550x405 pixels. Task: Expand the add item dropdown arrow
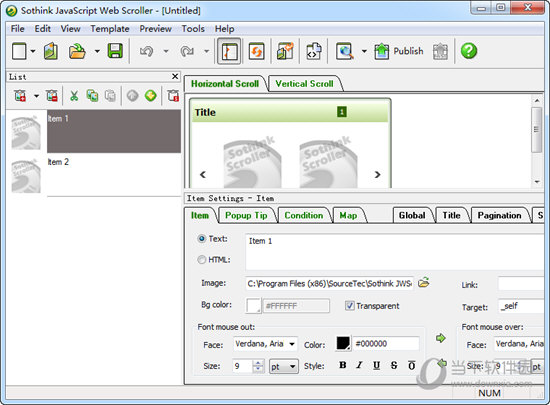(x=36, y=95)
